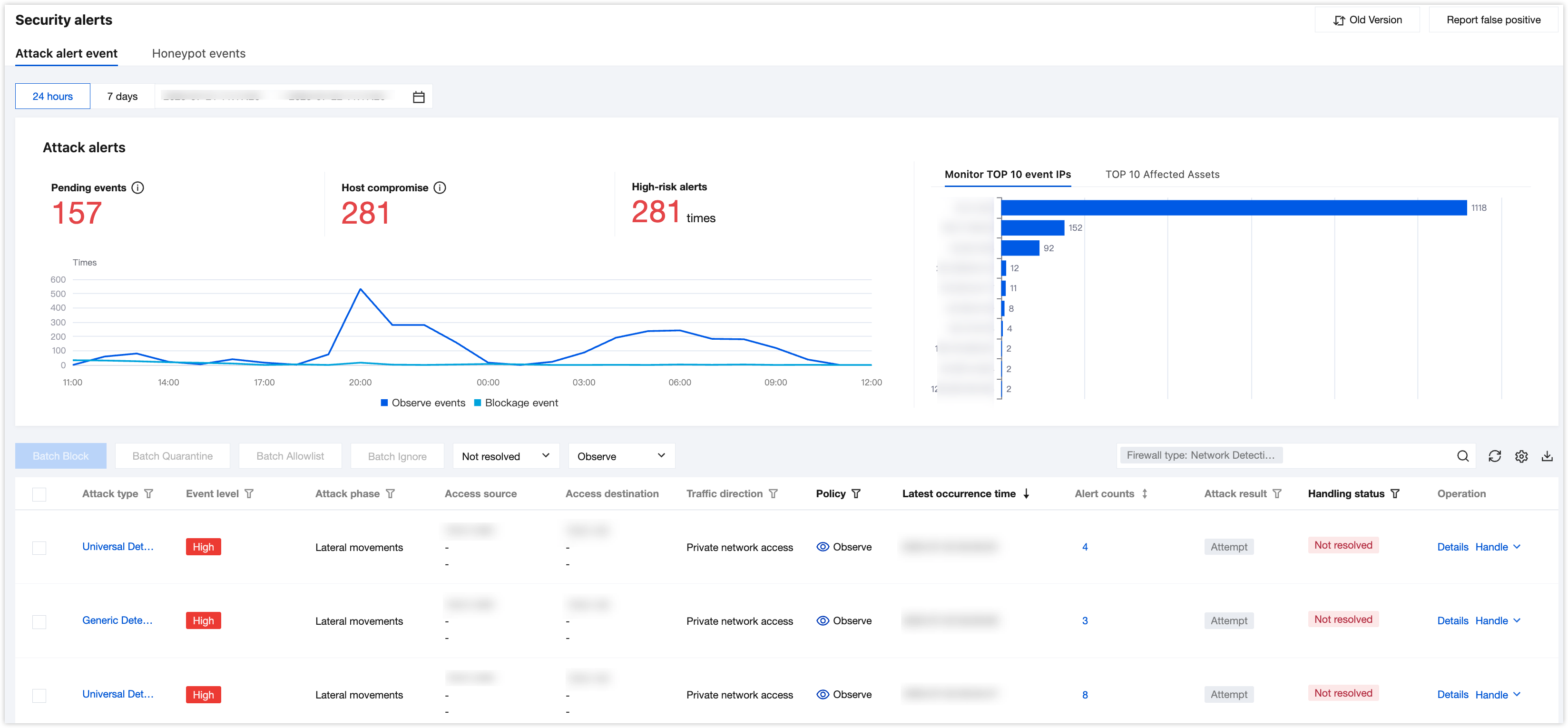
Task: Switch to Honeypot events tab
Action: (198, 54)
